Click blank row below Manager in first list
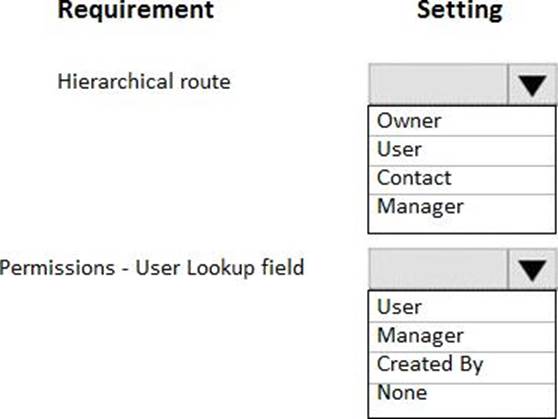Image resolution: width=558 pixels, height=419 pixels. point(462,226)
